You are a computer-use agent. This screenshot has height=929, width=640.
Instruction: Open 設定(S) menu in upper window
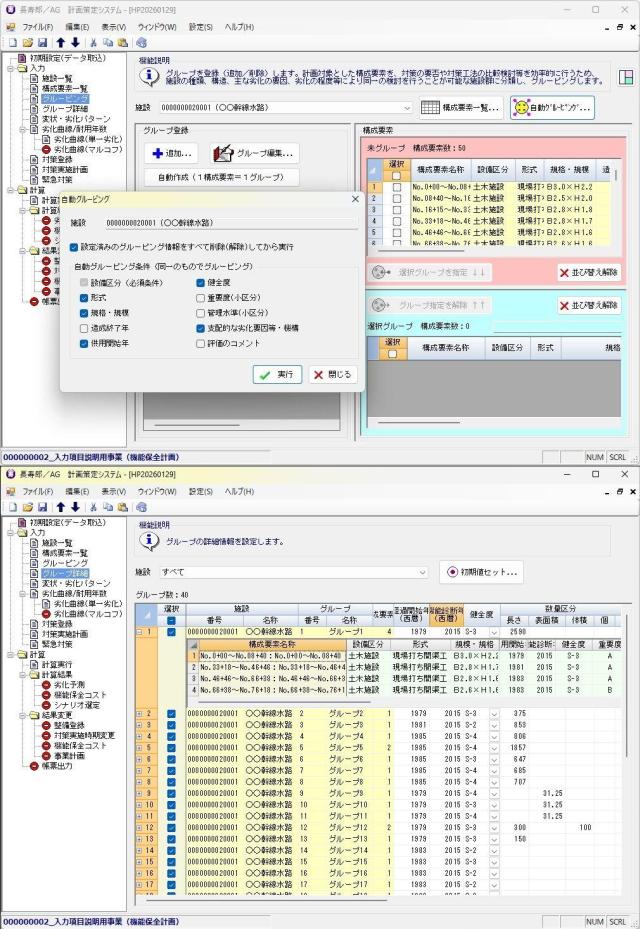tap(201, 27)
